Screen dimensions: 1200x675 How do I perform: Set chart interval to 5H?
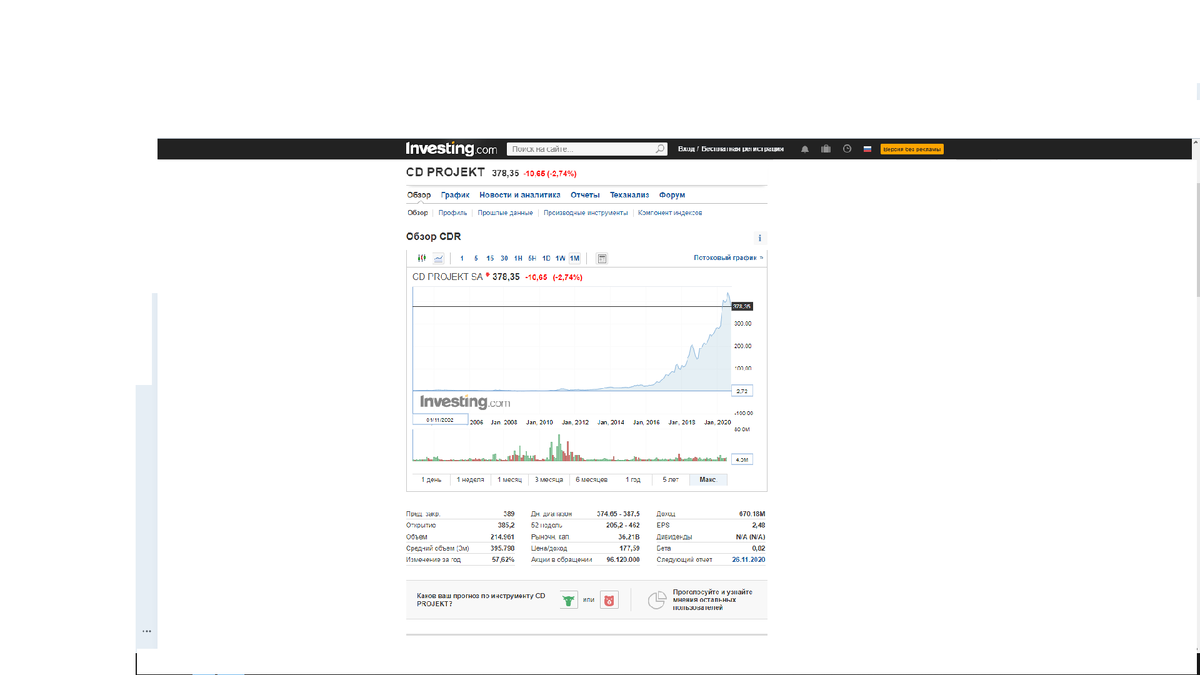[532, 258]
